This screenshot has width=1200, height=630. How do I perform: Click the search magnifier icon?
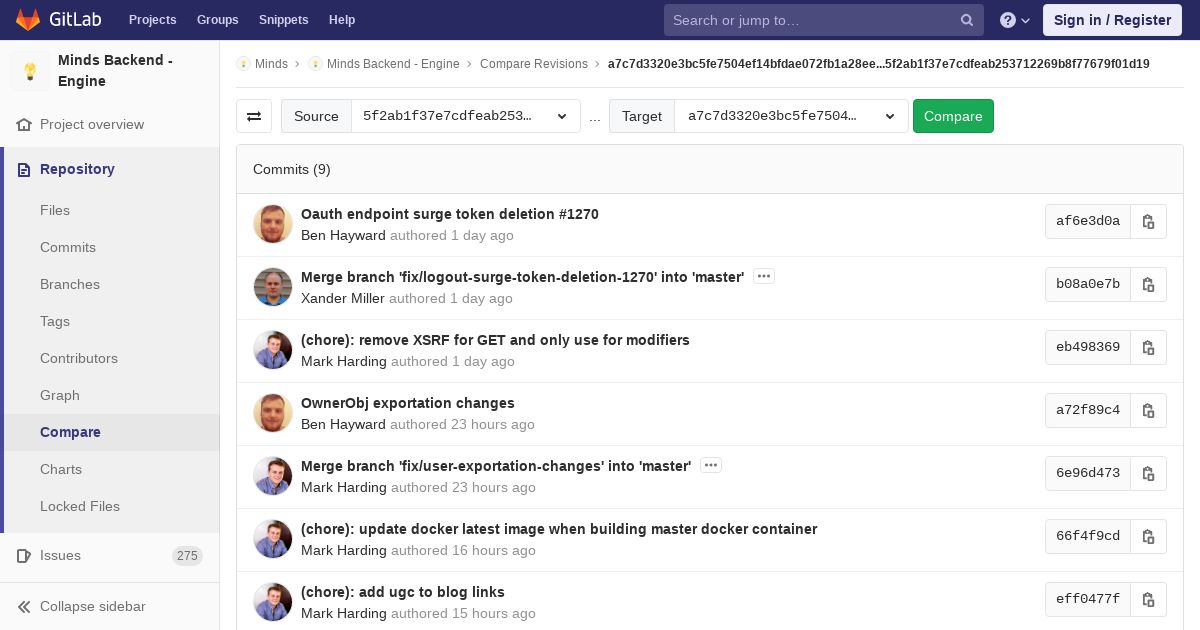tap(966, 20)
